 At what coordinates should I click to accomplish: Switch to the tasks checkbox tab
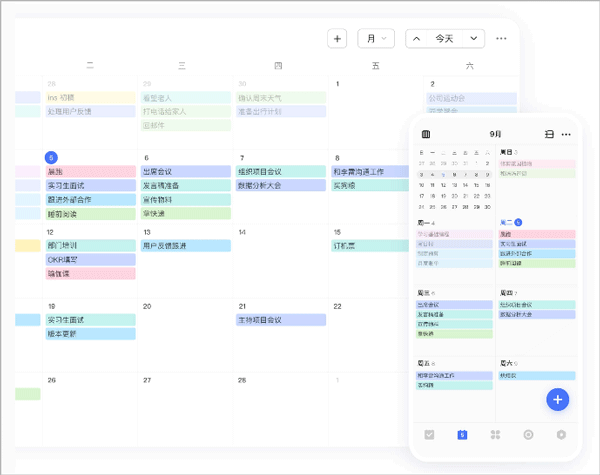pyautogui.click(x=429, y=435)
